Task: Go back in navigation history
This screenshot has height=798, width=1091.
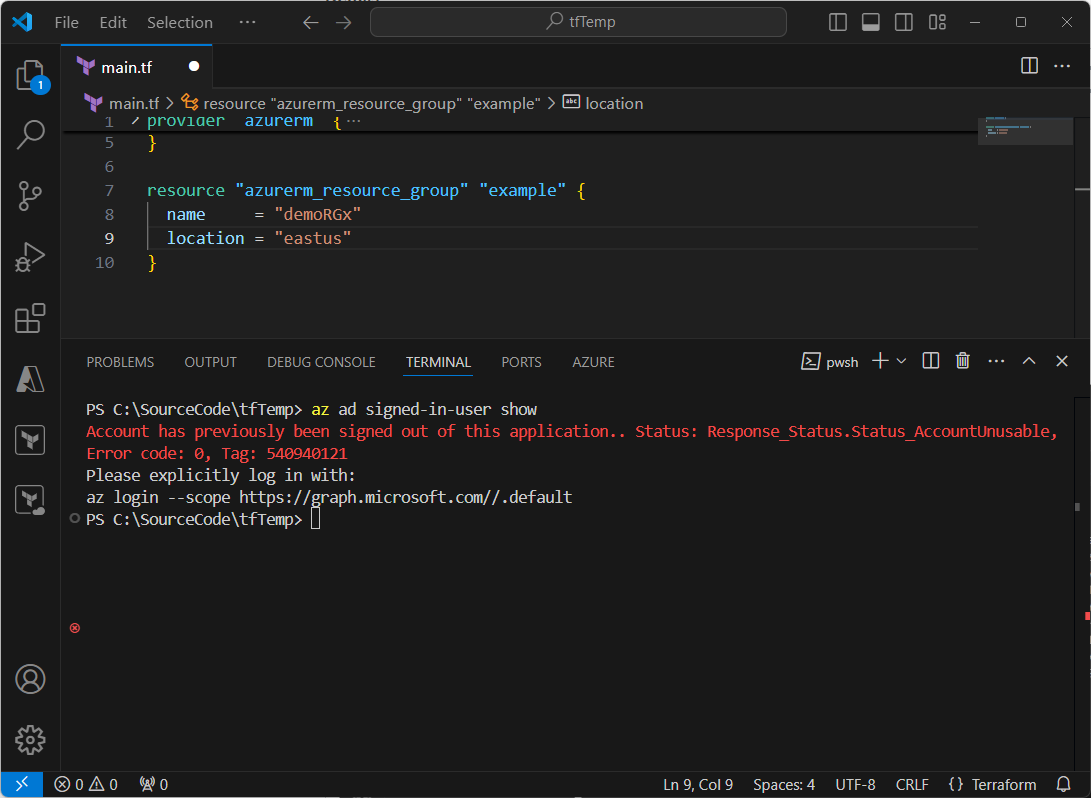Action: [x=311, y=22]
